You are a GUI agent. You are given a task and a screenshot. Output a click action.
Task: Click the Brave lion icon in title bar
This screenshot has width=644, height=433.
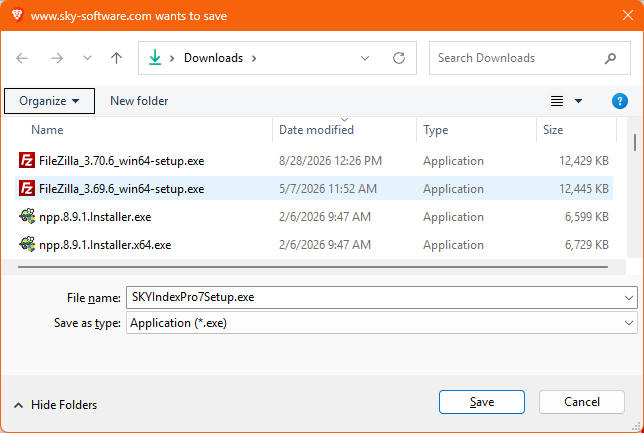[x=17, y=16]
